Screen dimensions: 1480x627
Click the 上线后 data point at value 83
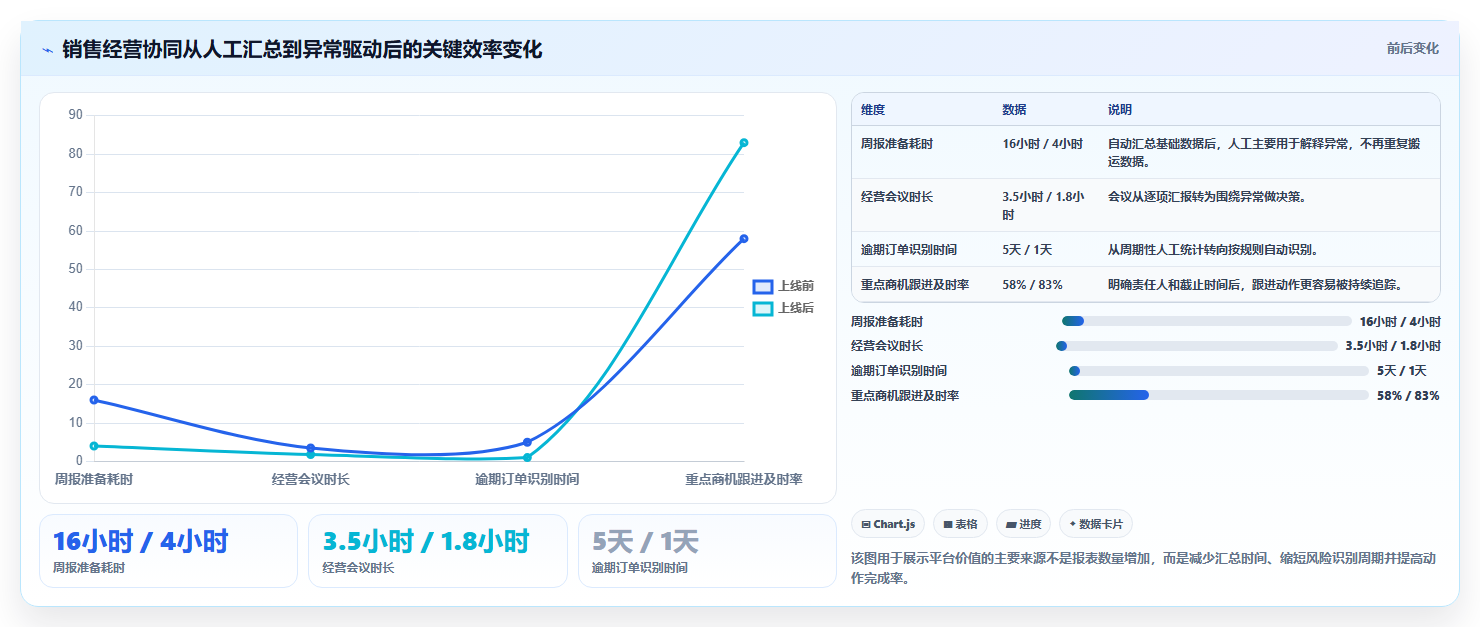click(x=744, y=142)
